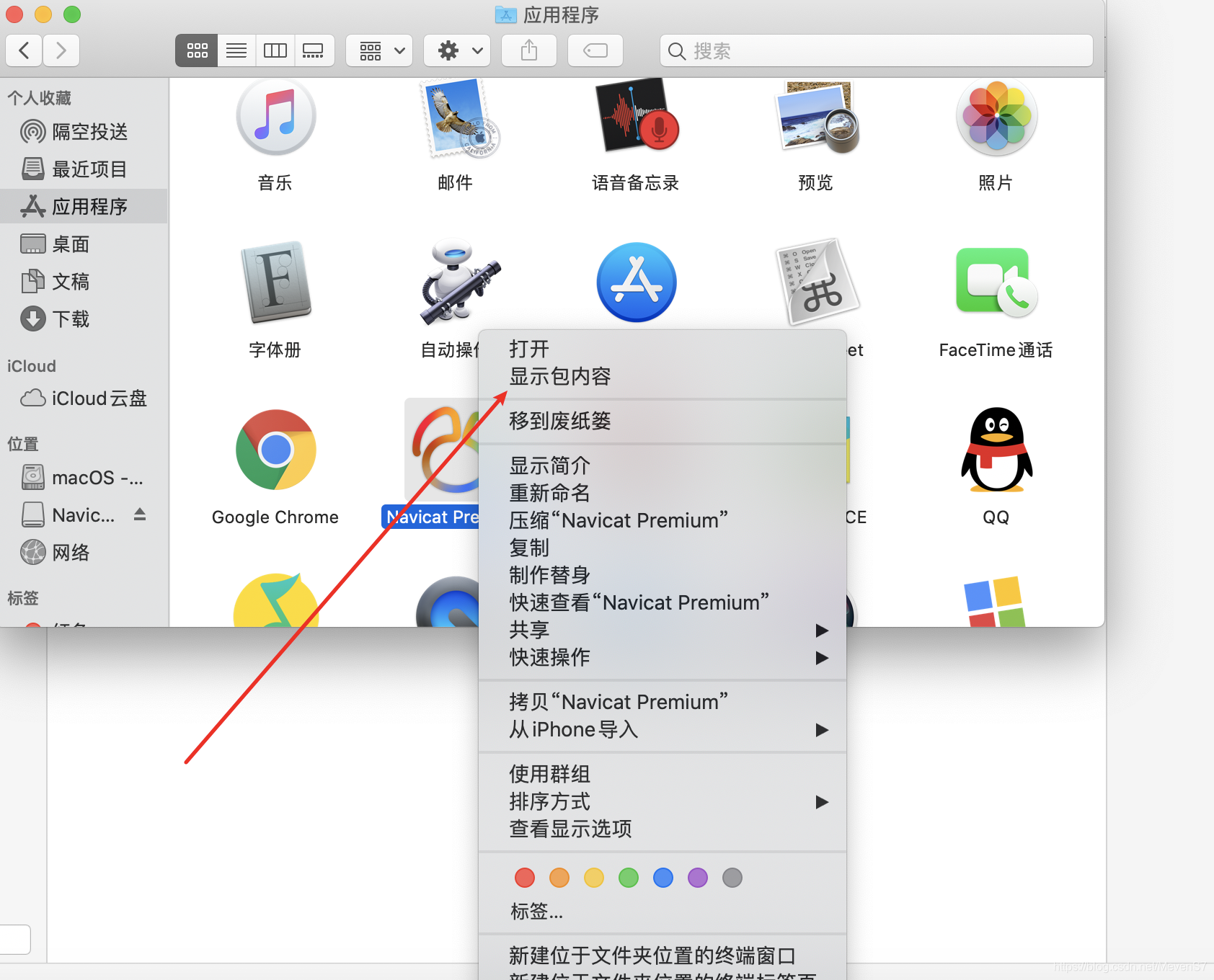Expand the Share (共享) submenu
Viewport: 1214px width, 980px height.
(663, 631)
